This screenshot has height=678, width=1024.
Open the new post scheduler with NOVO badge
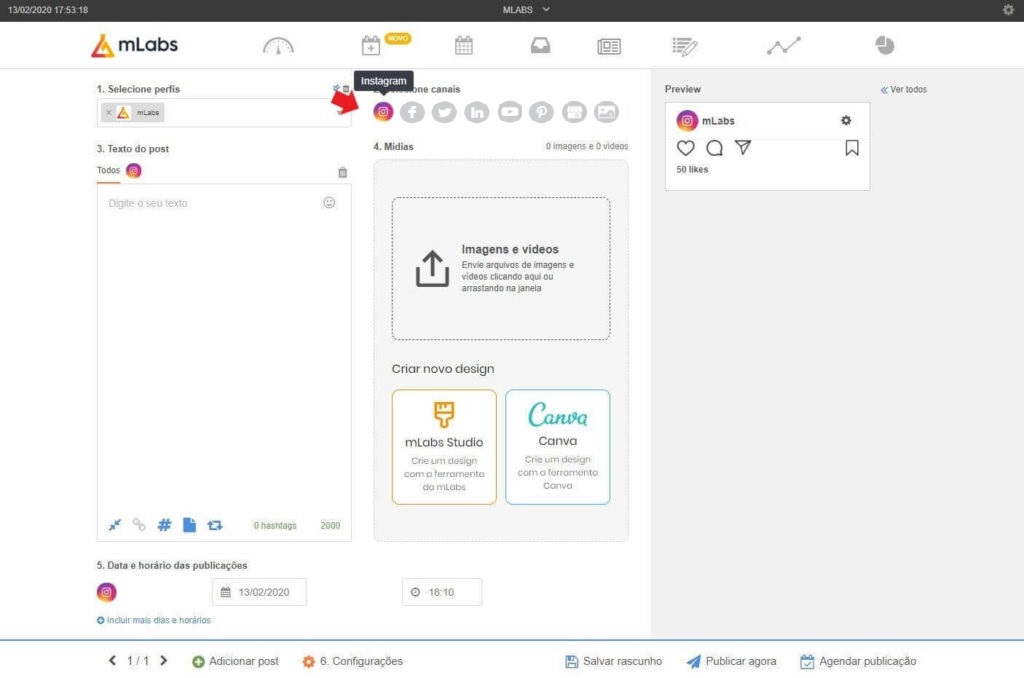pos(371,46)
